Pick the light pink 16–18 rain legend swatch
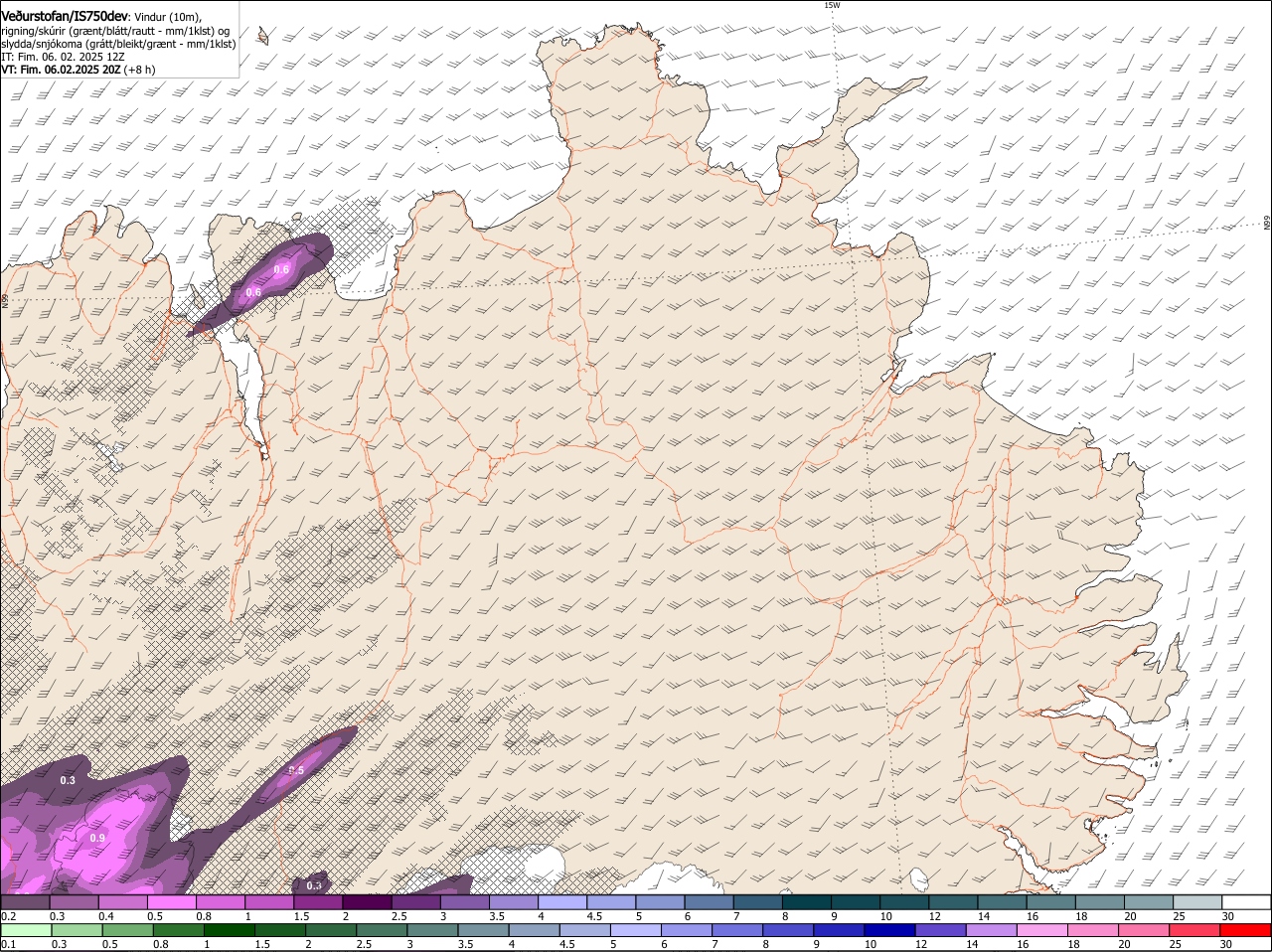1272x952 pixels. 1044,930
